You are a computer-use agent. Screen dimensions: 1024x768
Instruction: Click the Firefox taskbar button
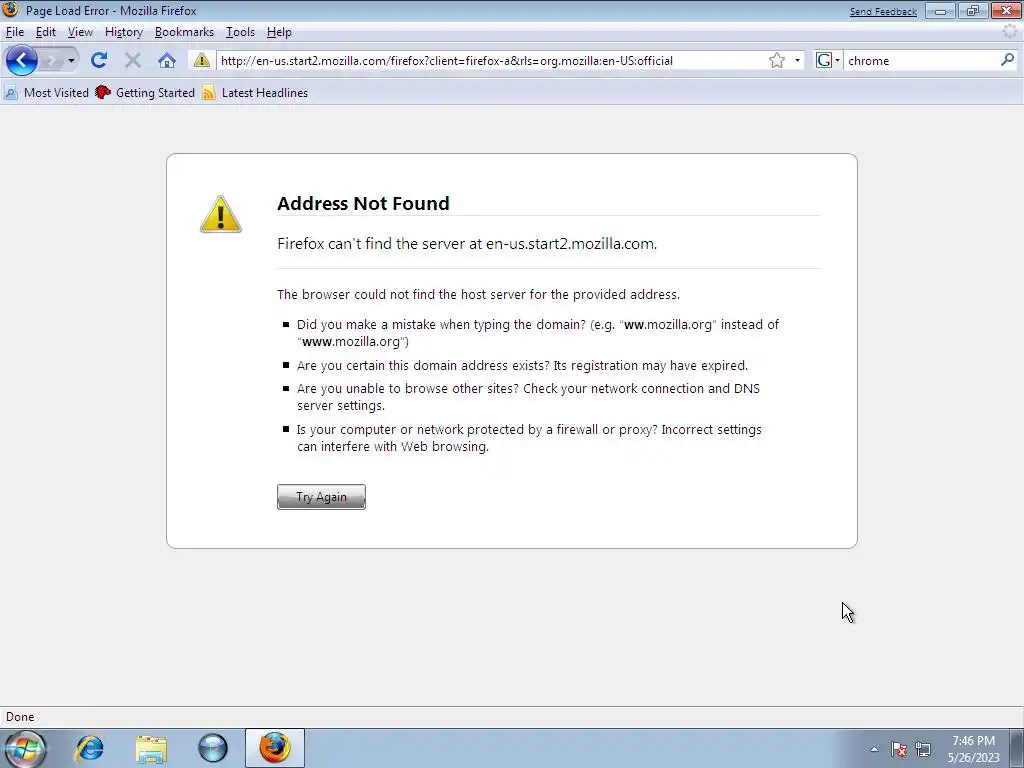pos(275,748)
